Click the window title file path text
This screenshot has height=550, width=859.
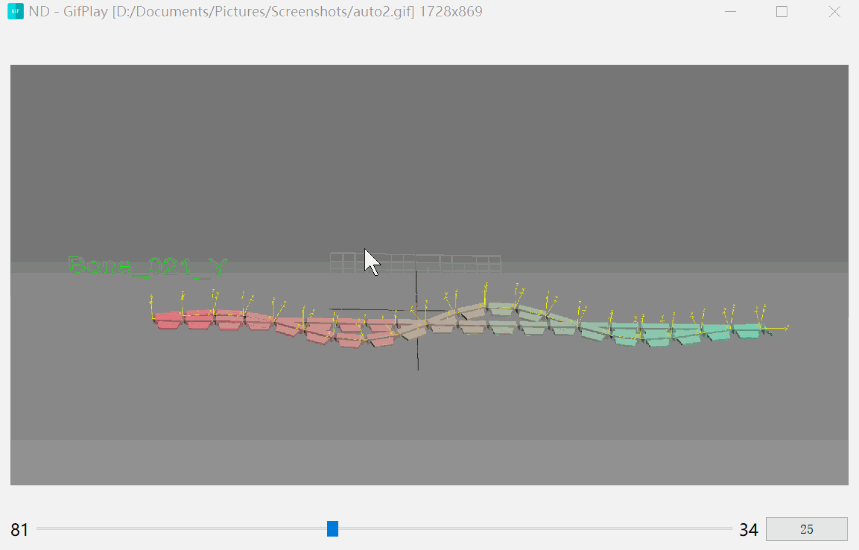[x=300, y=12]
